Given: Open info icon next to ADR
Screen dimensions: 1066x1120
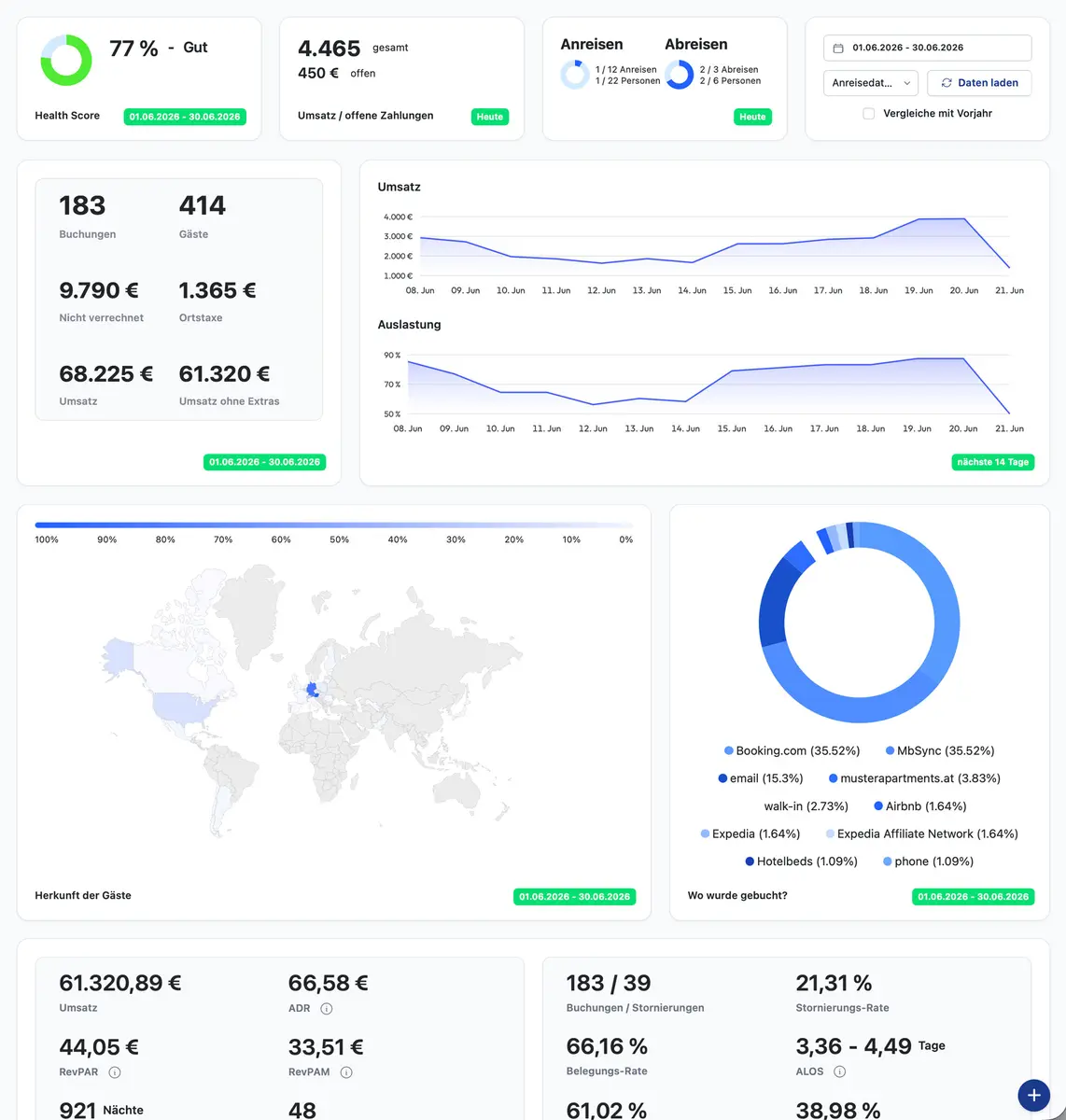Looking at the screenshot, I should [x=327, y=1009].
